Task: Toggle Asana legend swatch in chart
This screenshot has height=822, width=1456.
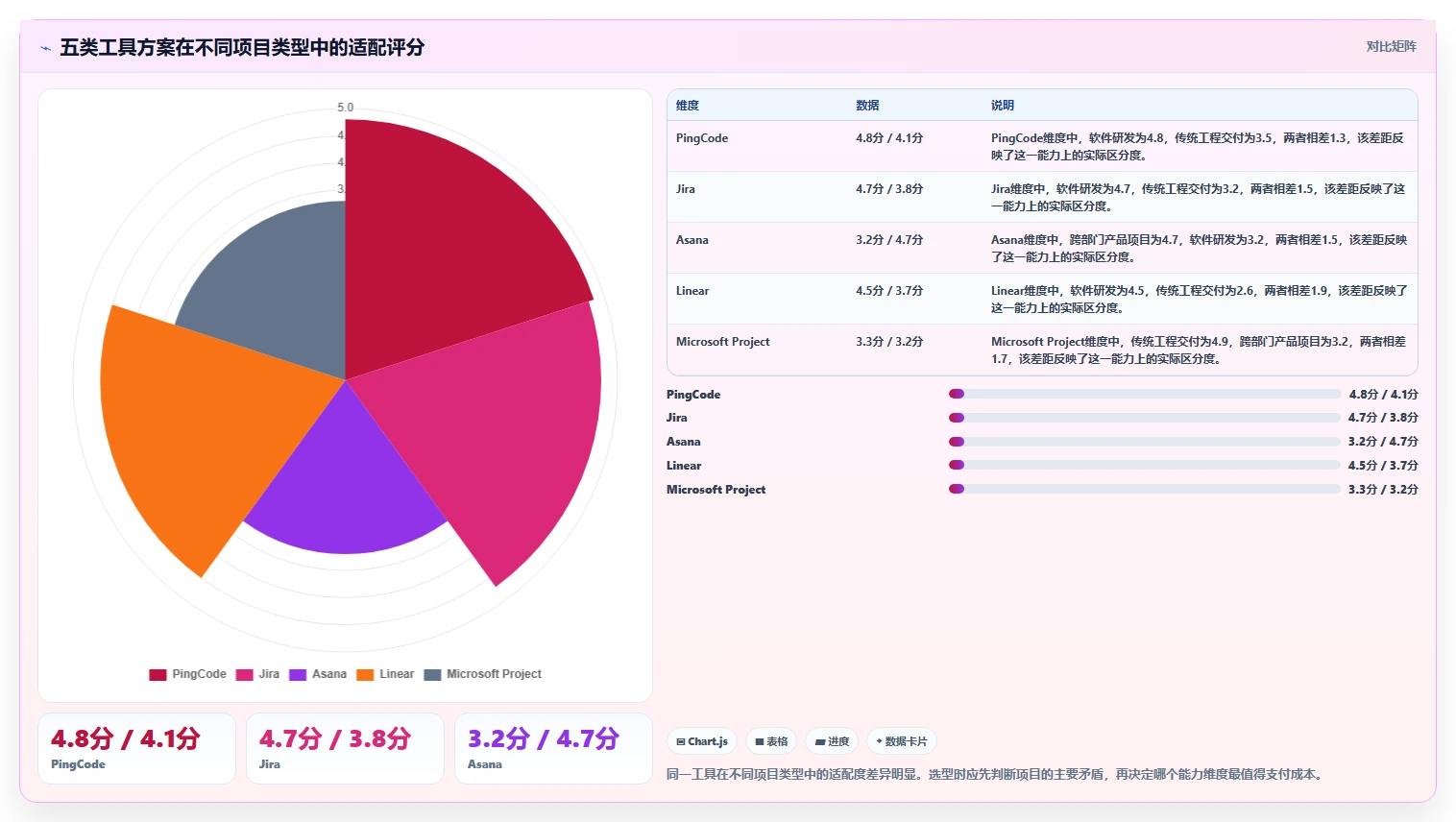Action: (298, 674)
